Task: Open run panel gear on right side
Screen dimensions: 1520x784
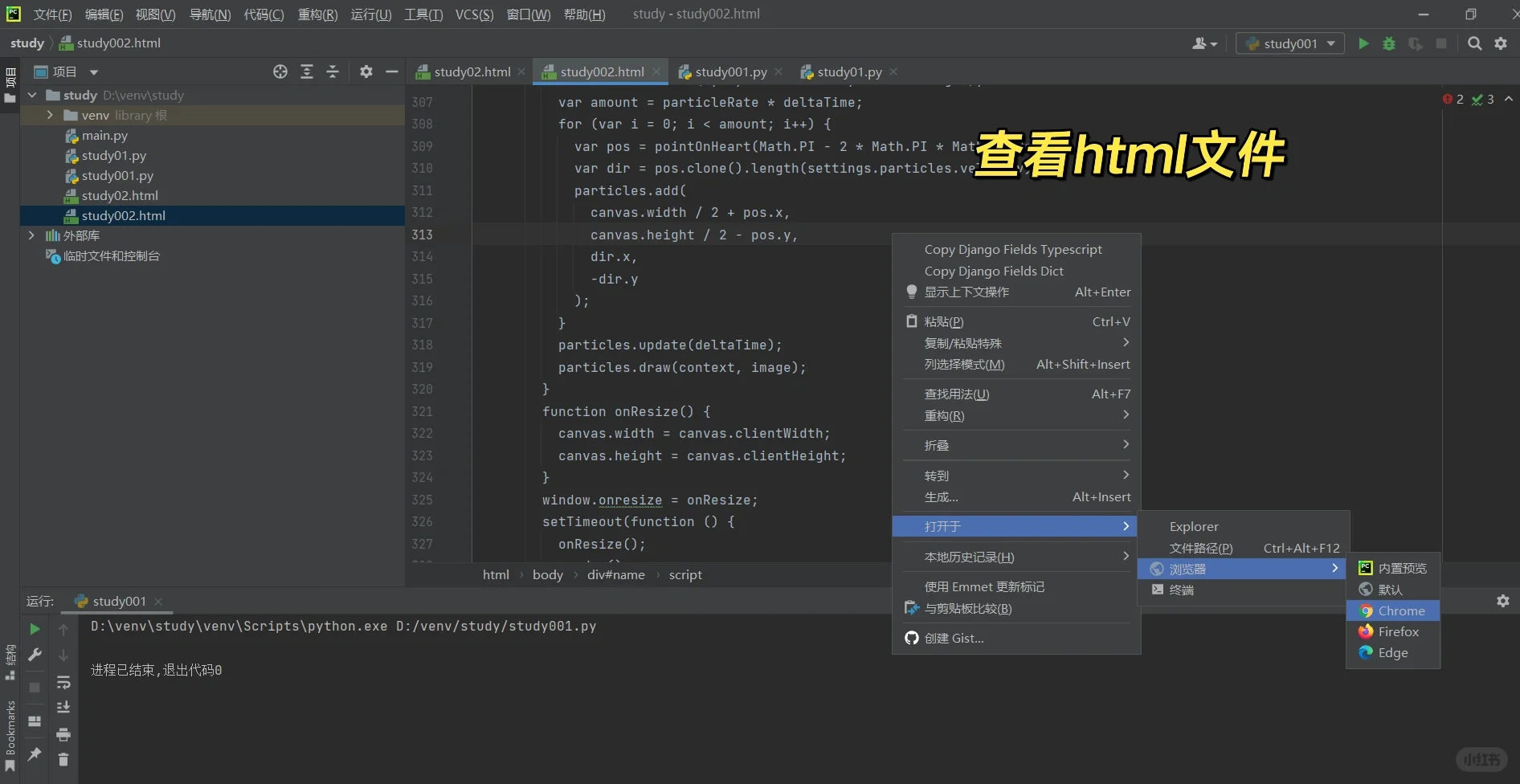Action: click(x=1503, y=601)
